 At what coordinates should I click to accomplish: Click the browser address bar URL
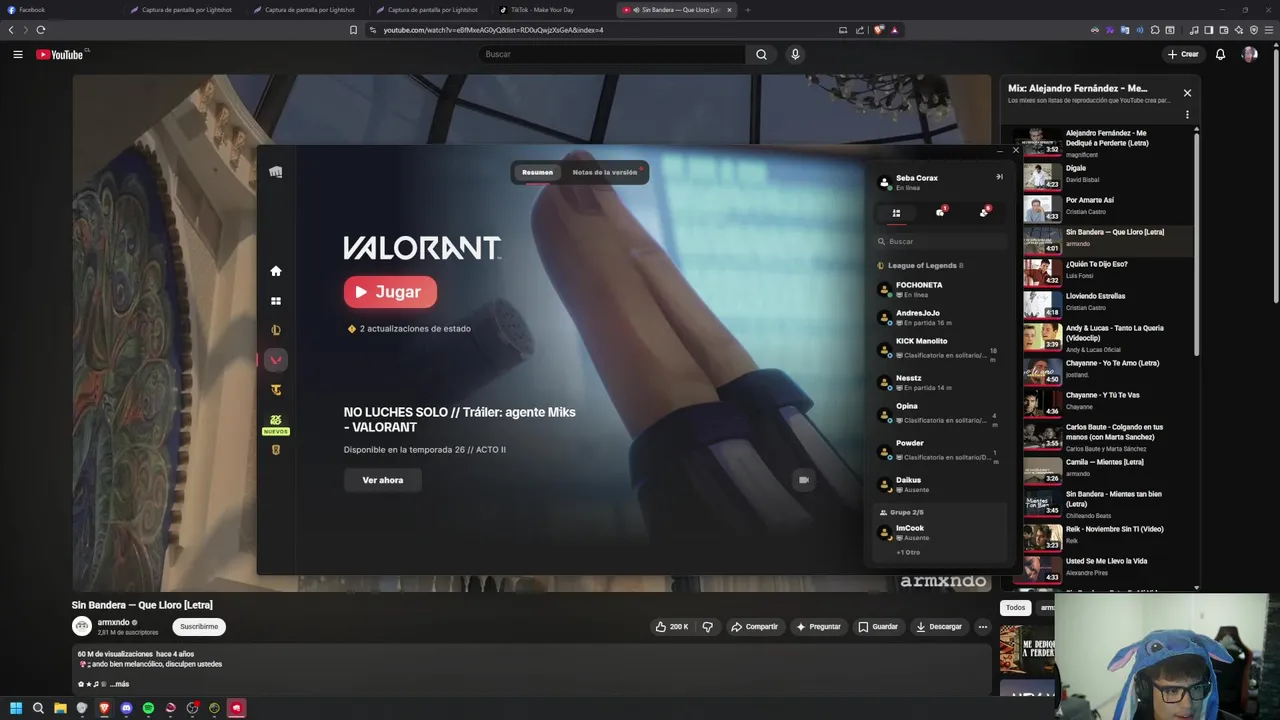pos(493,30)
